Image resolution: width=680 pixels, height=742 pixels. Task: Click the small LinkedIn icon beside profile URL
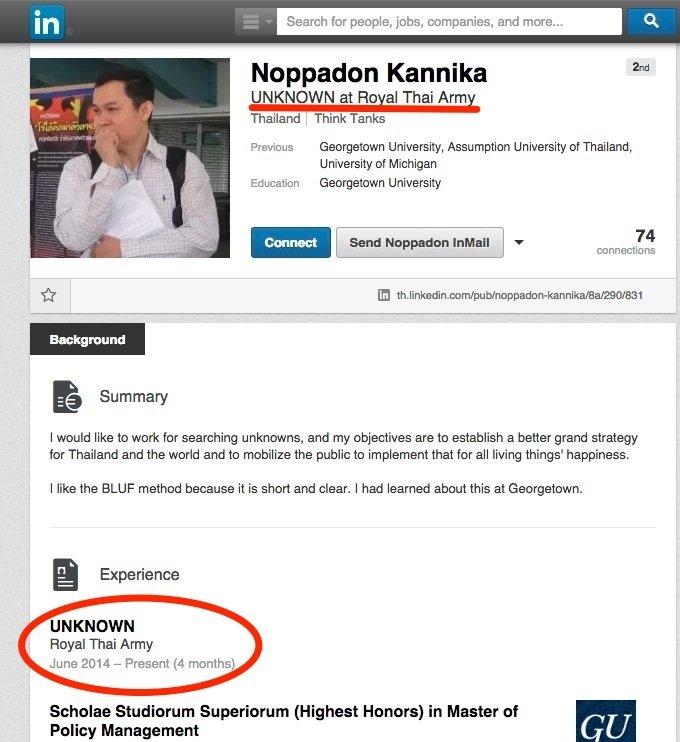coord(384,295)
